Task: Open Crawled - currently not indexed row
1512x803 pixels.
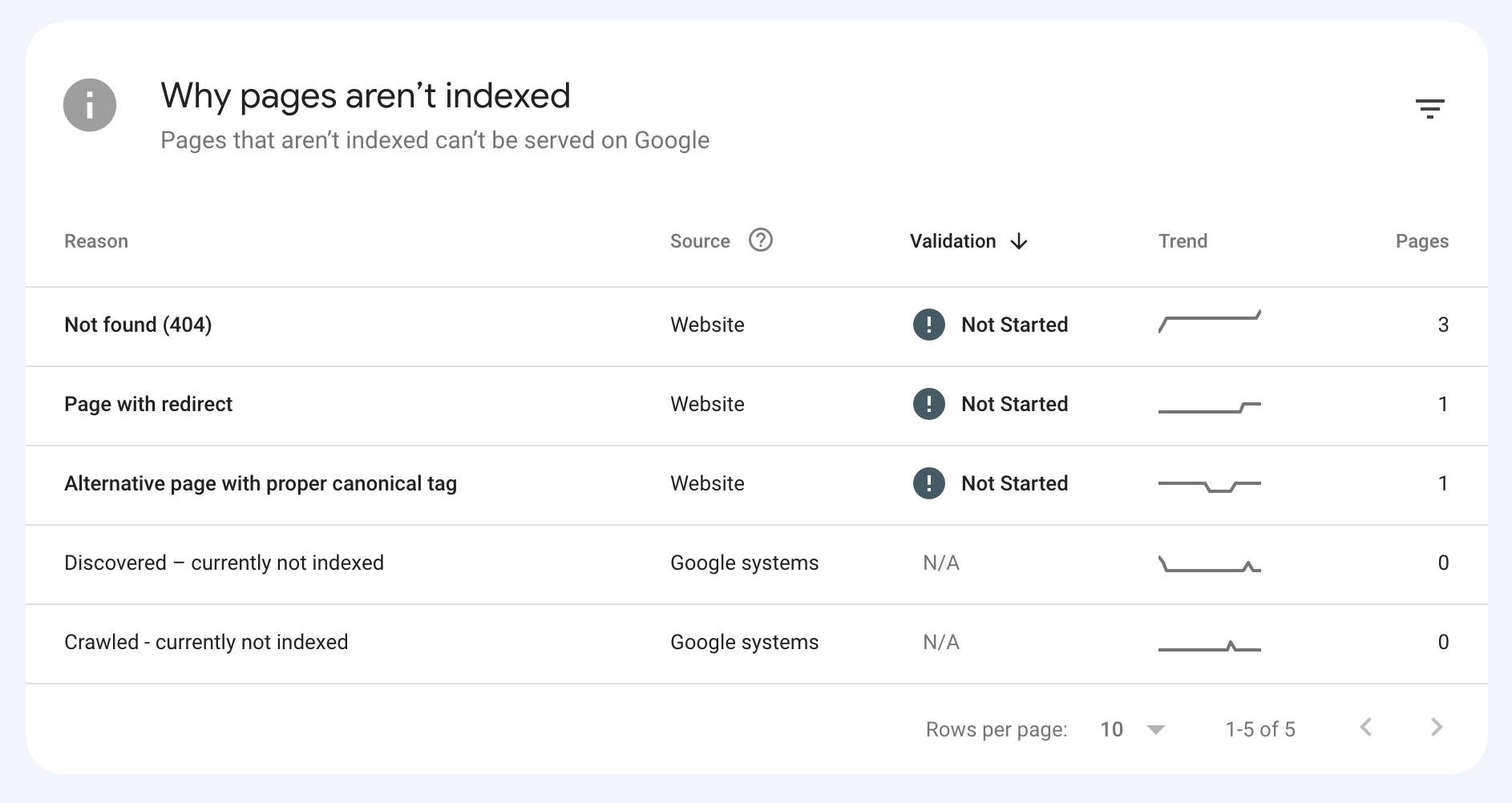Action: 756,644
